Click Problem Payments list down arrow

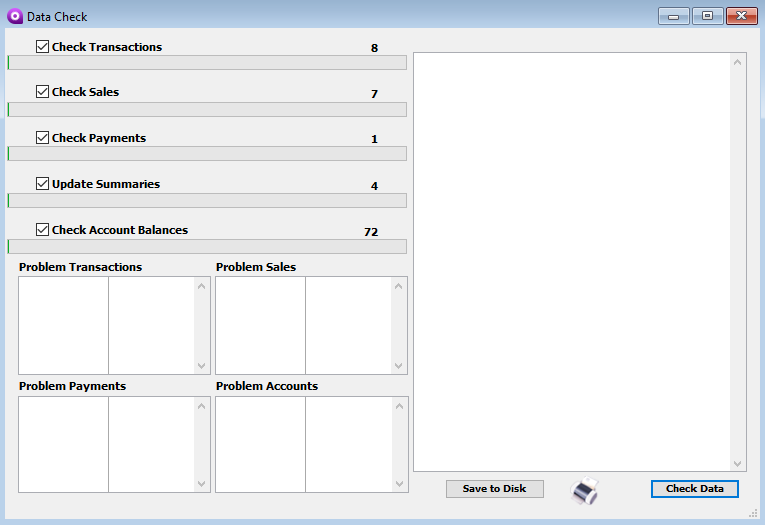(x=202, y=484)
